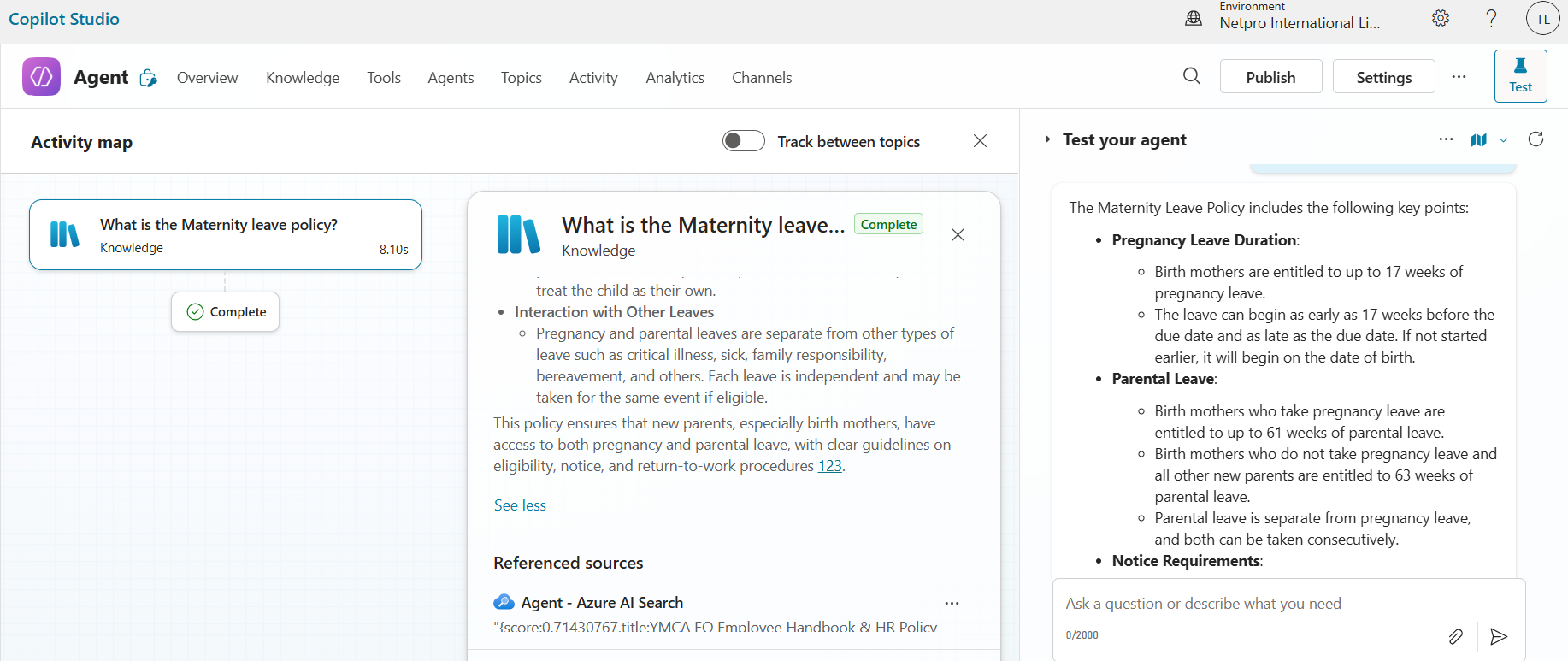Image resolution: width=1568 pixels, height=661 pixels.
Task: Select the Maternity leave policy activity node
Action: pos(226,235)
